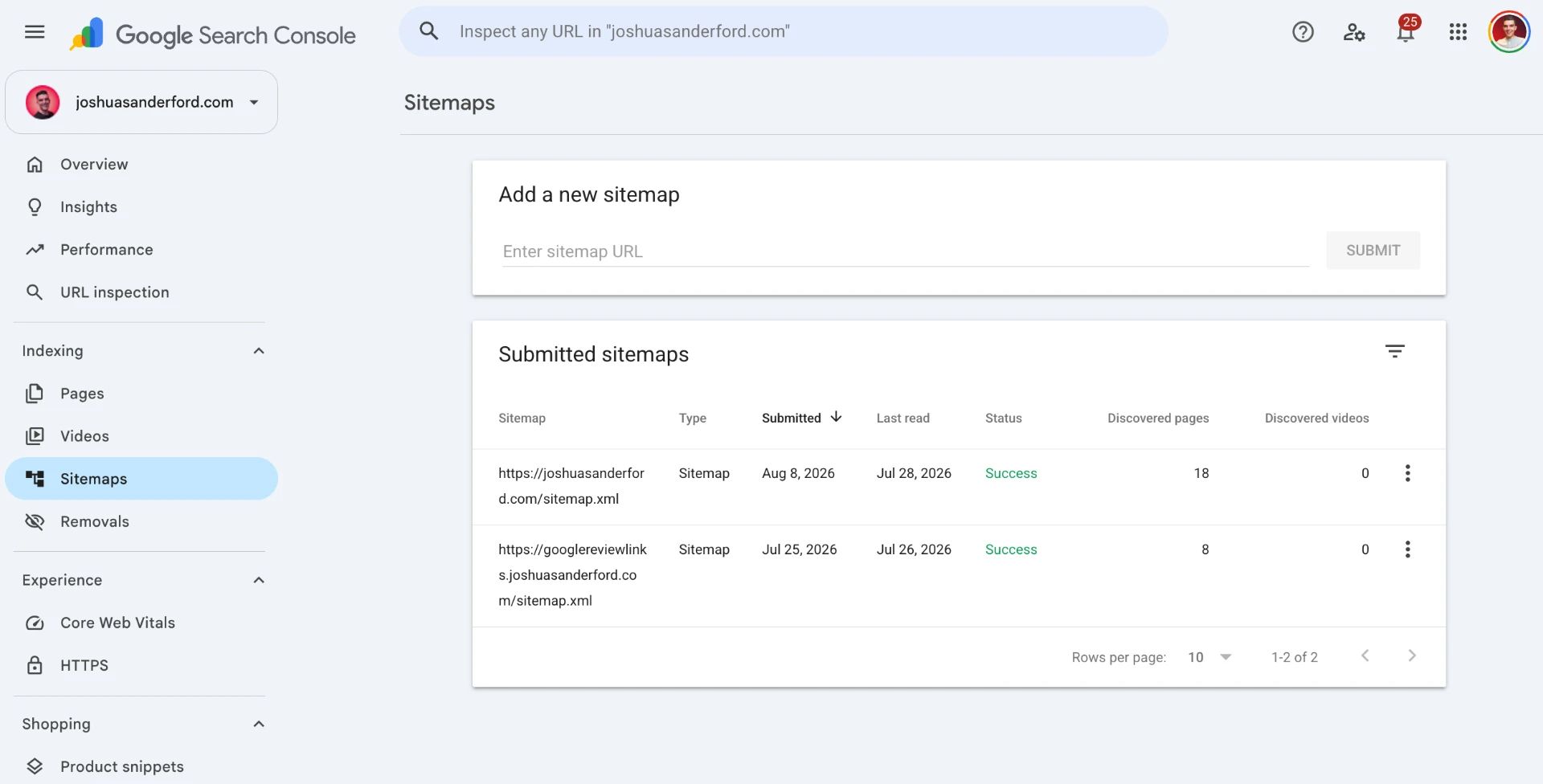Open more options for joshuasanderford.com/sitemap.xml row
Screen dimensions: 1543x784
(1407, 473)
